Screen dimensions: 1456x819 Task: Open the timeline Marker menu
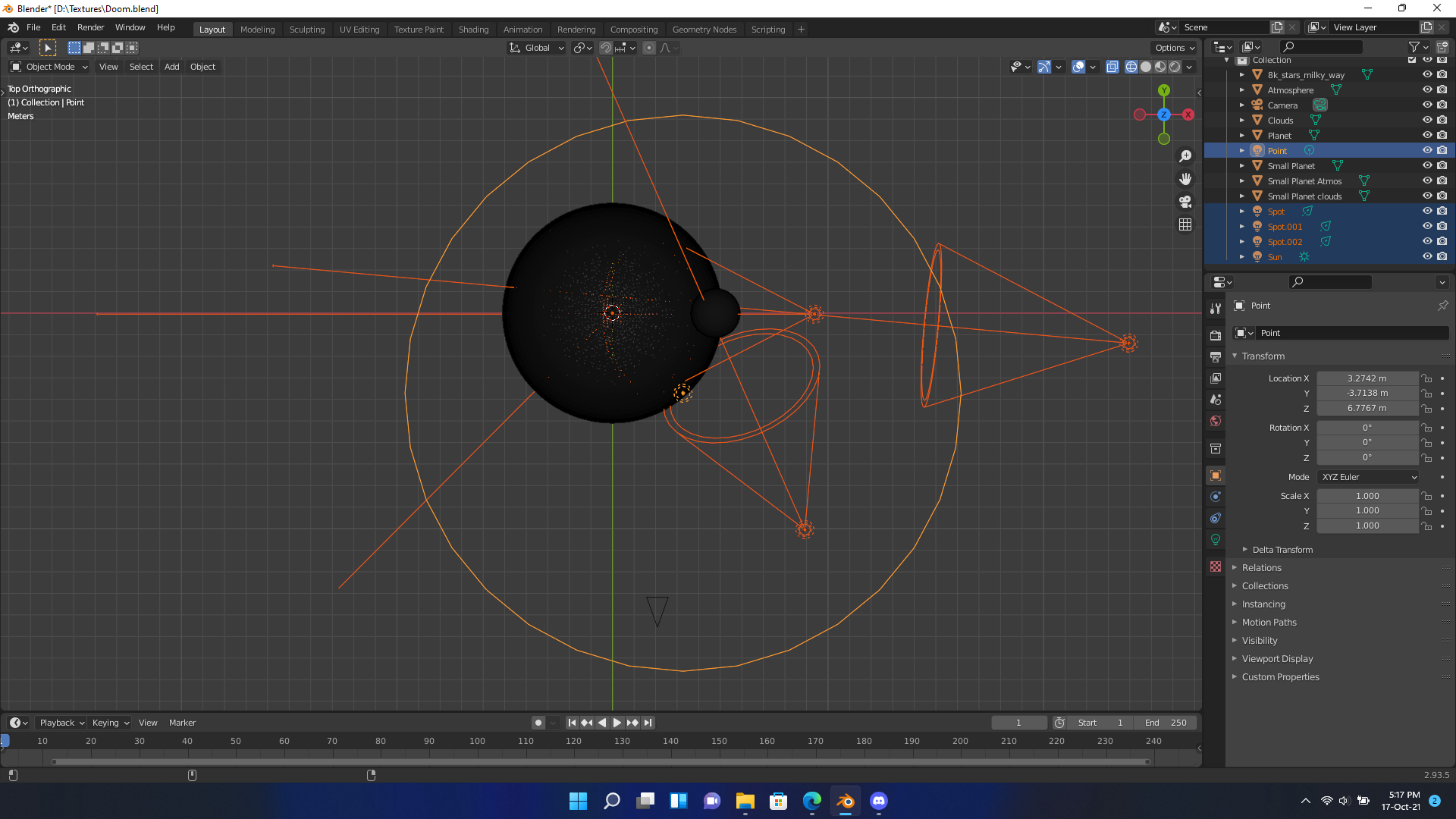point(182,723)
